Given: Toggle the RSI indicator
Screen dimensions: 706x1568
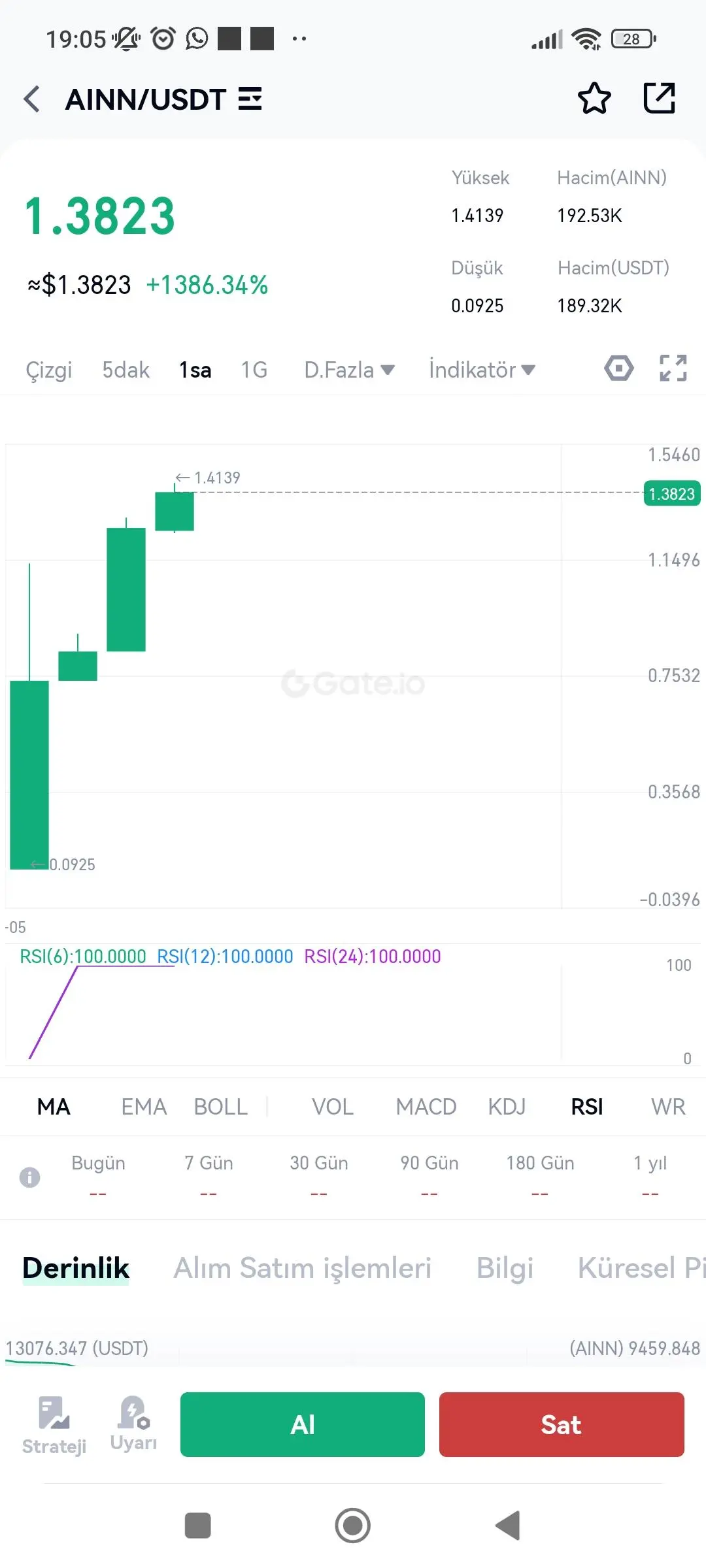Looking at the screenshot, I should pyautogui.click(x=587, y=1107).
